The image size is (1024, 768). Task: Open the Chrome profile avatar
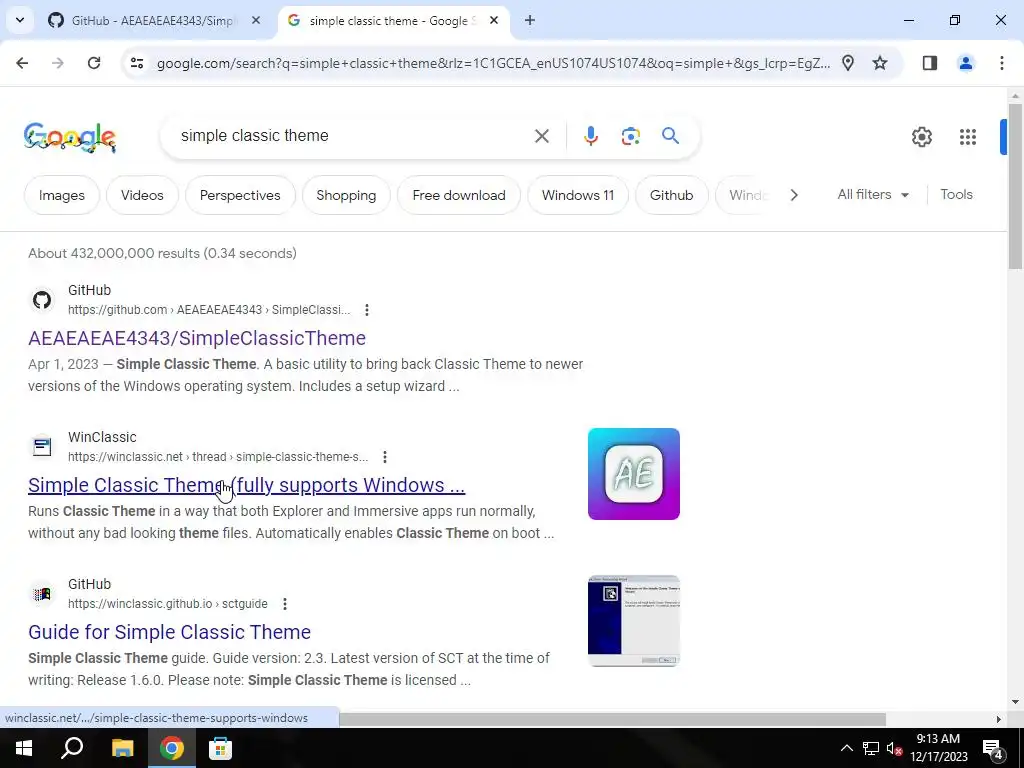pyautogui.click(x=965, y=63)
